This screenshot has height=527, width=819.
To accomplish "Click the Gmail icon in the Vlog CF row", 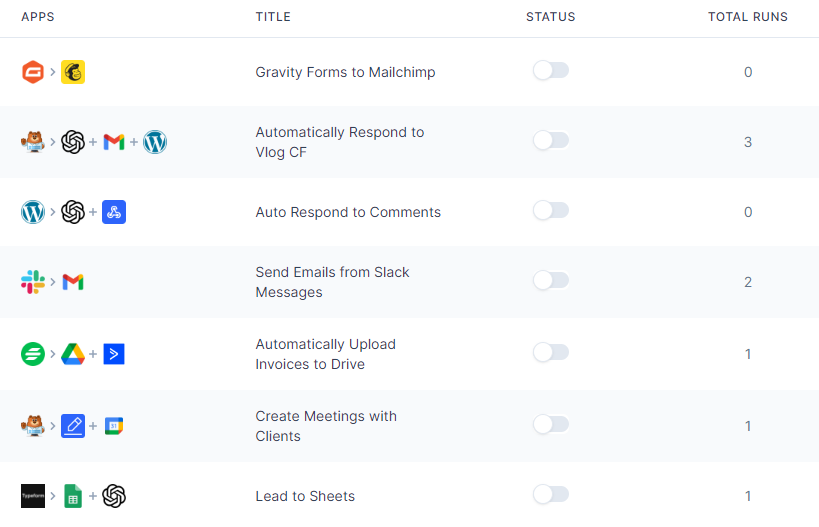I will [x=114, y=142].
